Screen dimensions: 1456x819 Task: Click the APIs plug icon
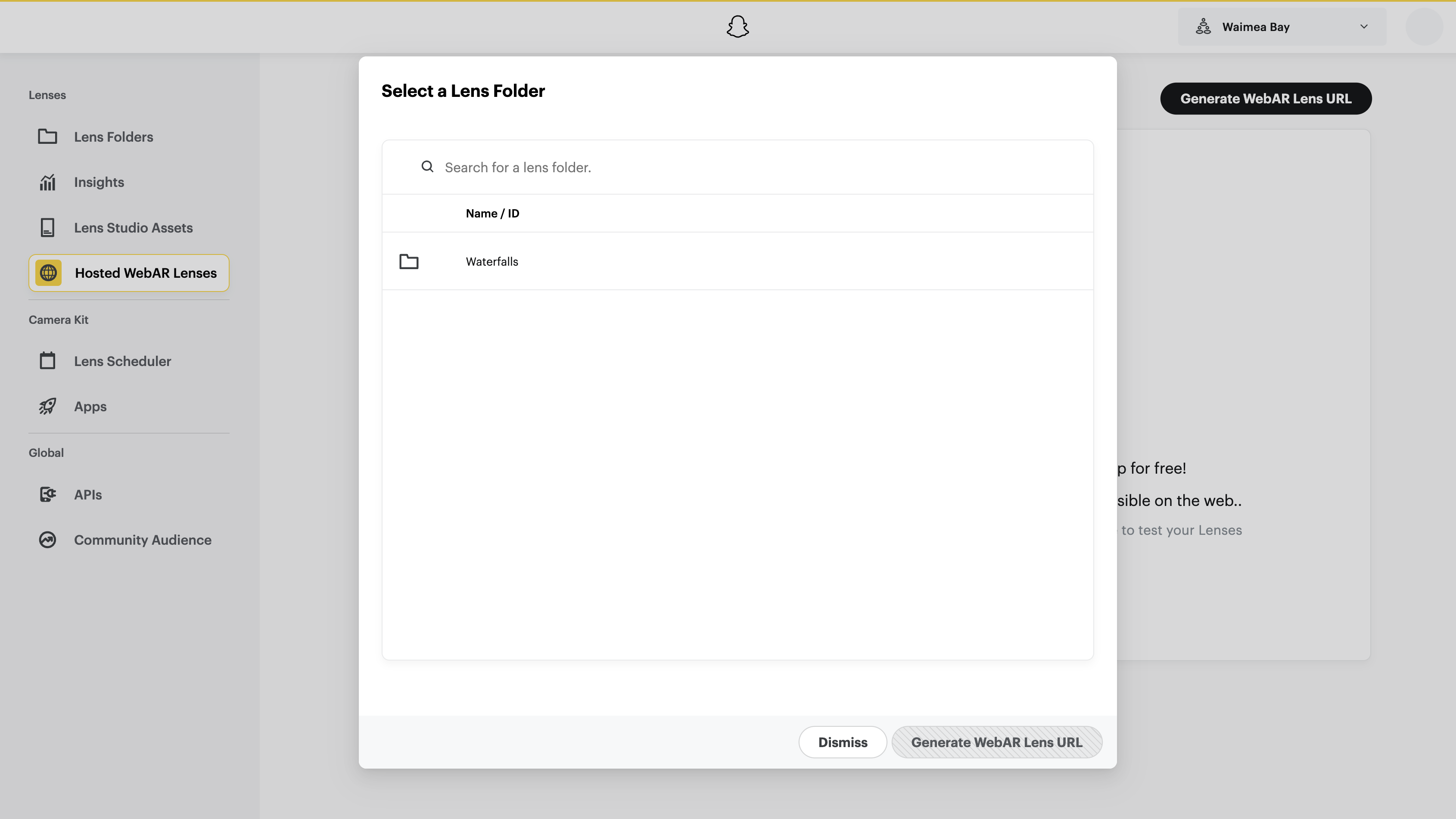[47, 494]
